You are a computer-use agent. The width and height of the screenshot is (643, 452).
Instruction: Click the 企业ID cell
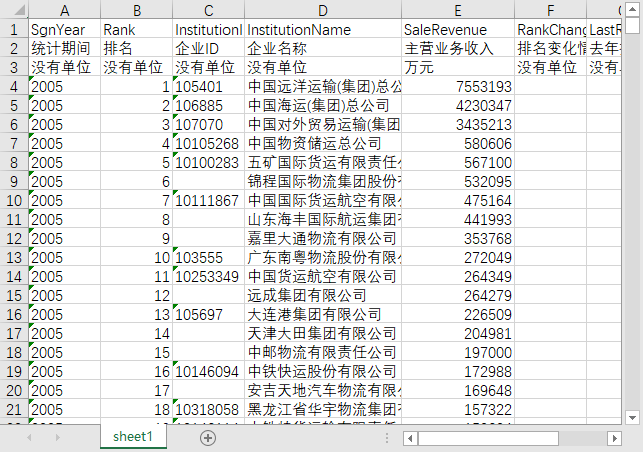point(208,48)
